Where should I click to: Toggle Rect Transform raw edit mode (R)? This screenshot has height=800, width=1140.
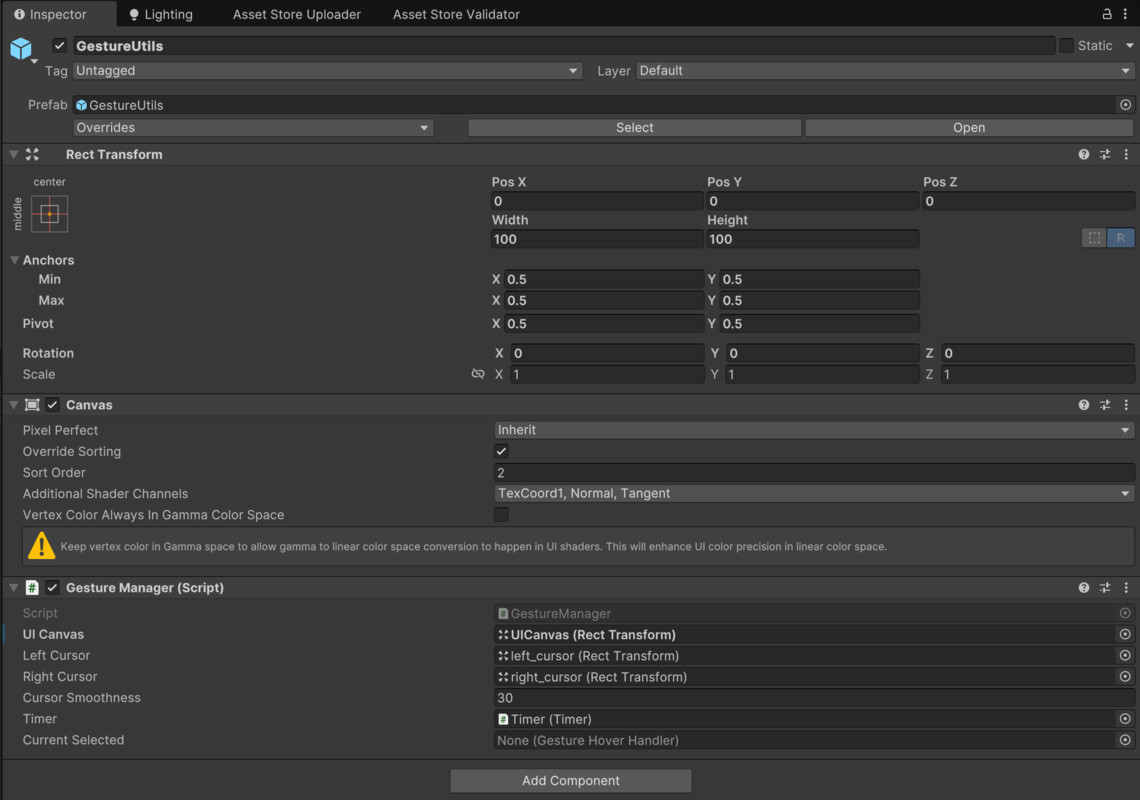pyautogui.click(x=1121, y=238)
